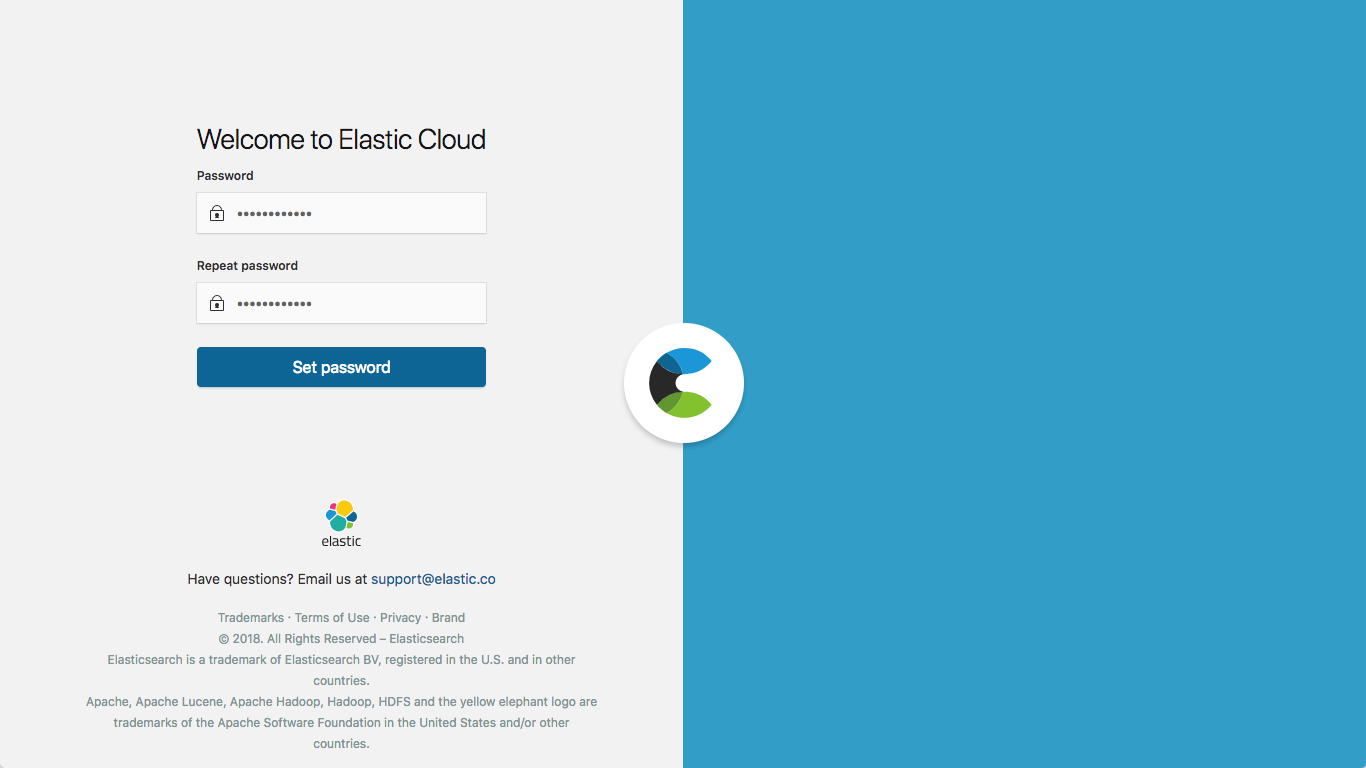The width and height of the screenshot is (1366, 768).
Task: Click the Elastic Cloud circular logo
Action: 684,383
